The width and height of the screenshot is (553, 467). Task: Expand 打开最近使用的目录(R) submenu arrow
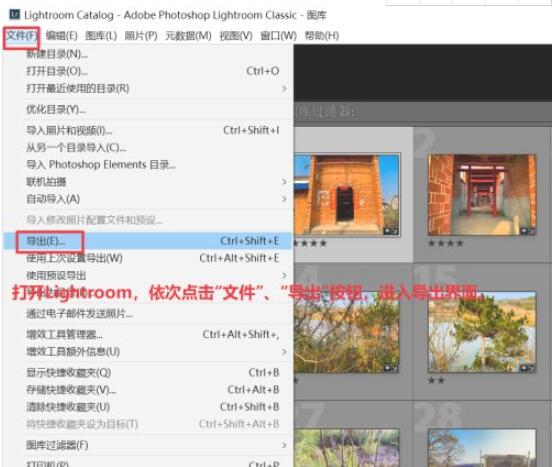coord(284,89)
